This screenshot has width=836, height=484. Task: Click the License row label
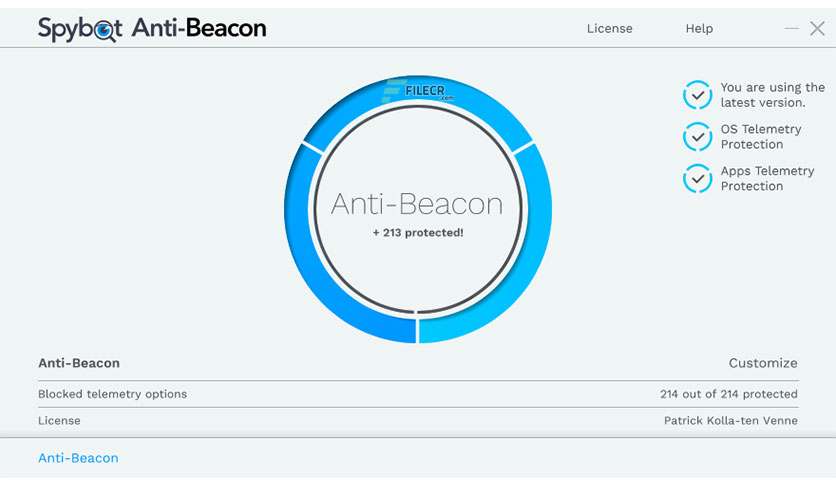coord(59,421)
